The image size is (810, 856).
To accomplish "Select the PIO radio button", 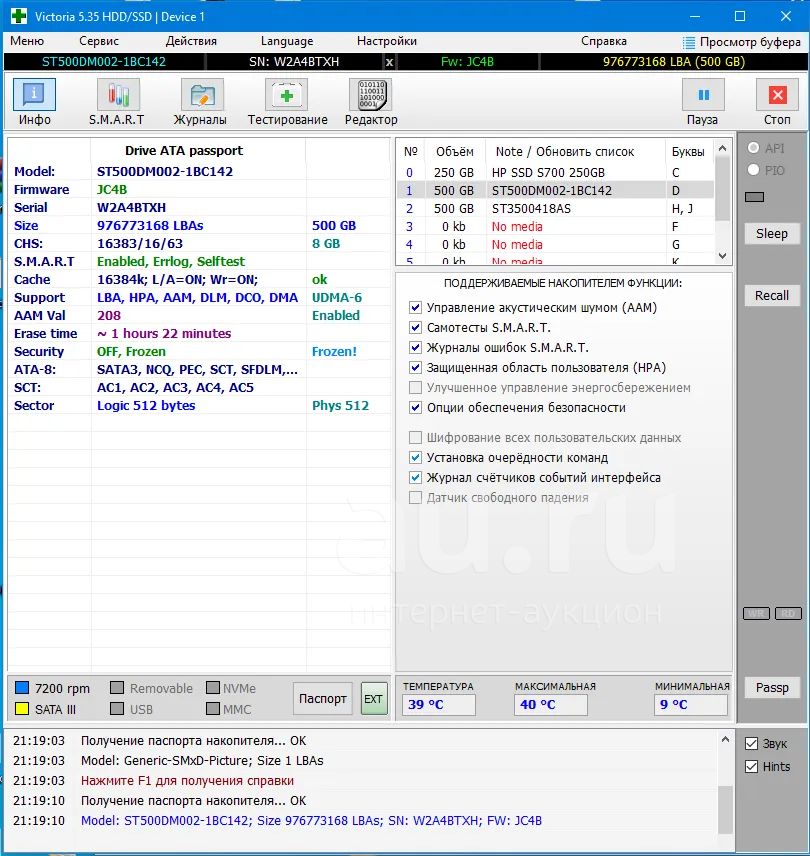I will [x=753, y=170].
